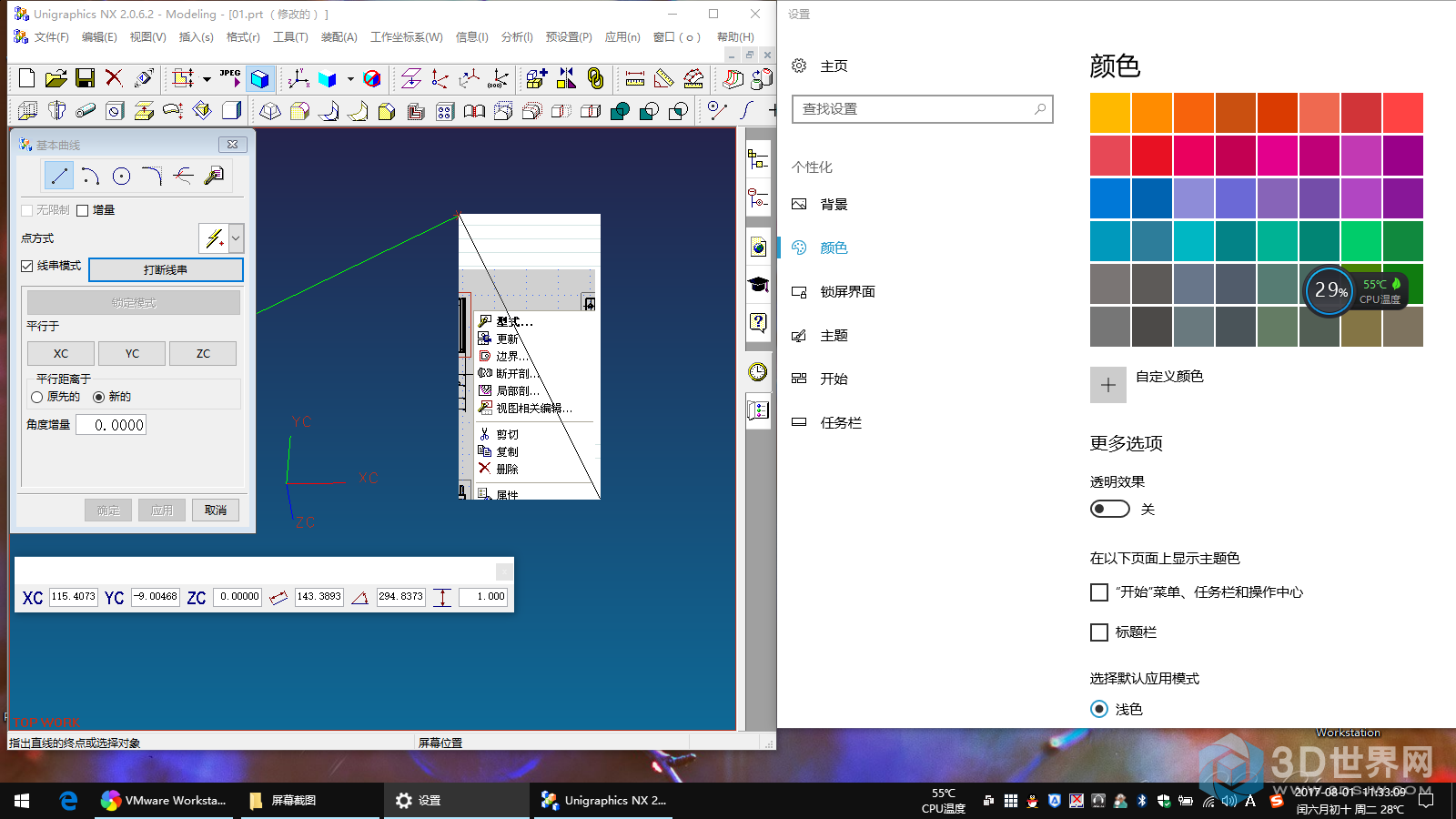Viewport: 1456px width, 819px height.
Task: Click the red X delete toolbar icon
Action: pyautogui.click(x=114, y=79)
